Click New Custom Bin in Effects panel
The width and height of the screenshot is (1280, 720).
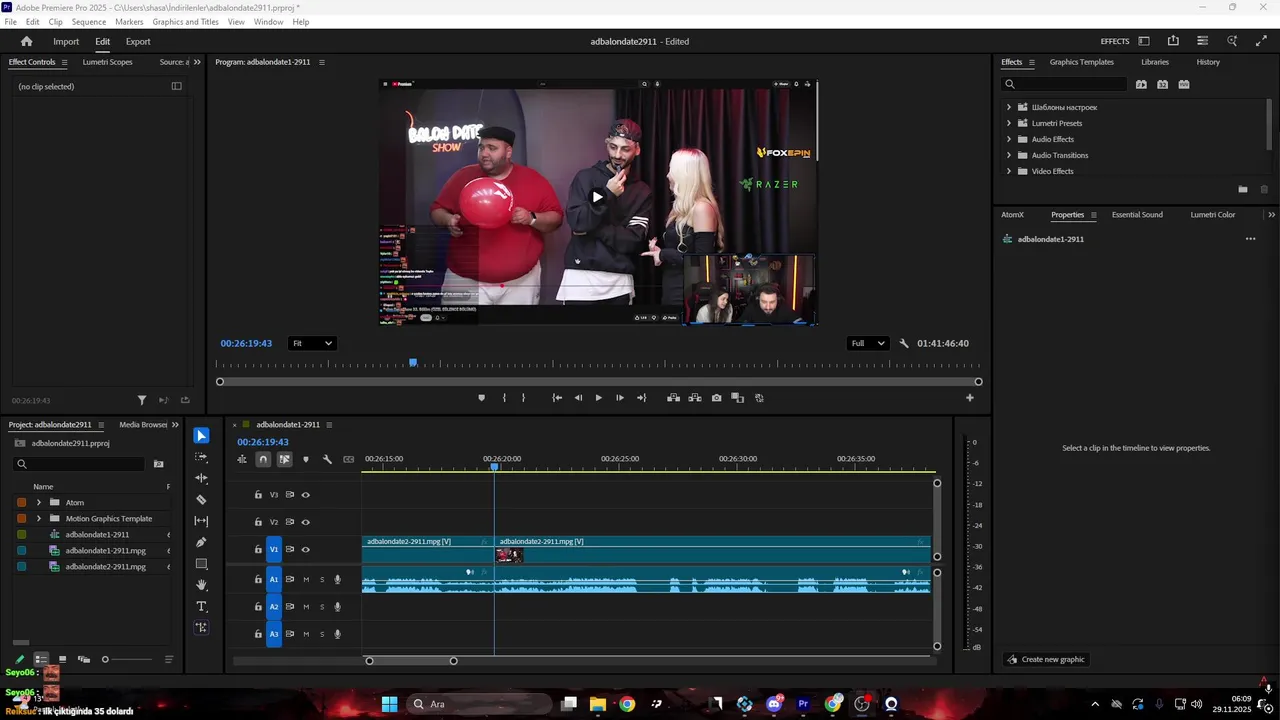click(1242, 189)
